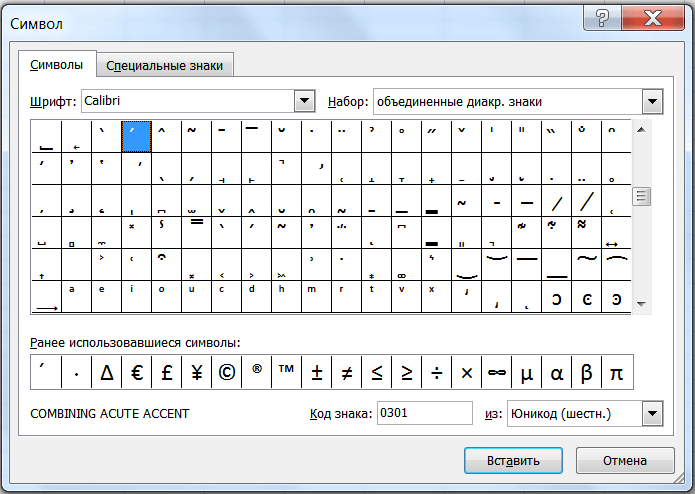
Task: Pick the not-equal ≠ symbol
Action: coord(347,373)
